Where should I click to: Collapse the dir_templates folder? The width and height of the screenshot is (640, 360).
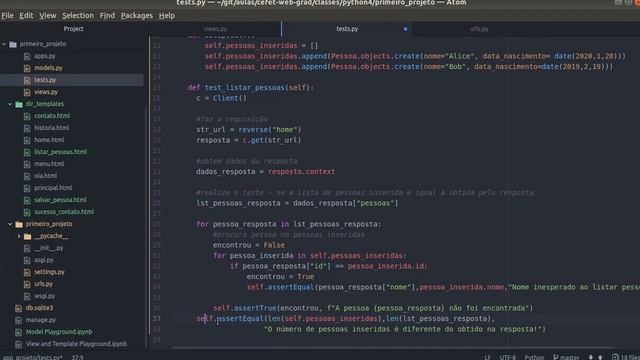(10, 104)
